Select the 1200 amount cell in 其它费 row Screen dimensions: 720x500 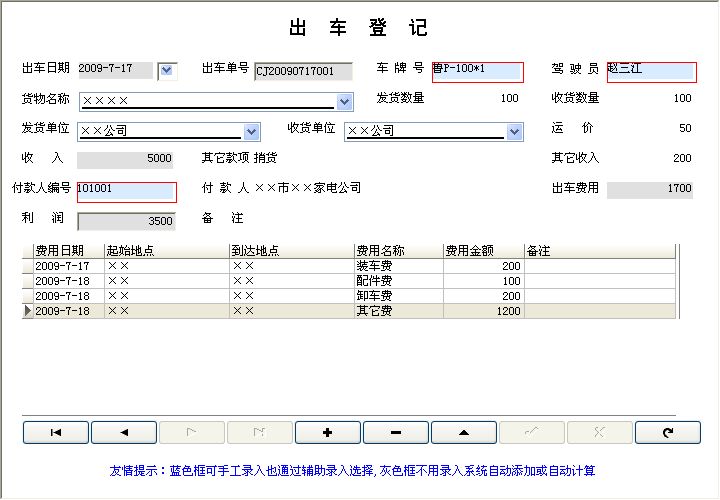click(483, 311)
